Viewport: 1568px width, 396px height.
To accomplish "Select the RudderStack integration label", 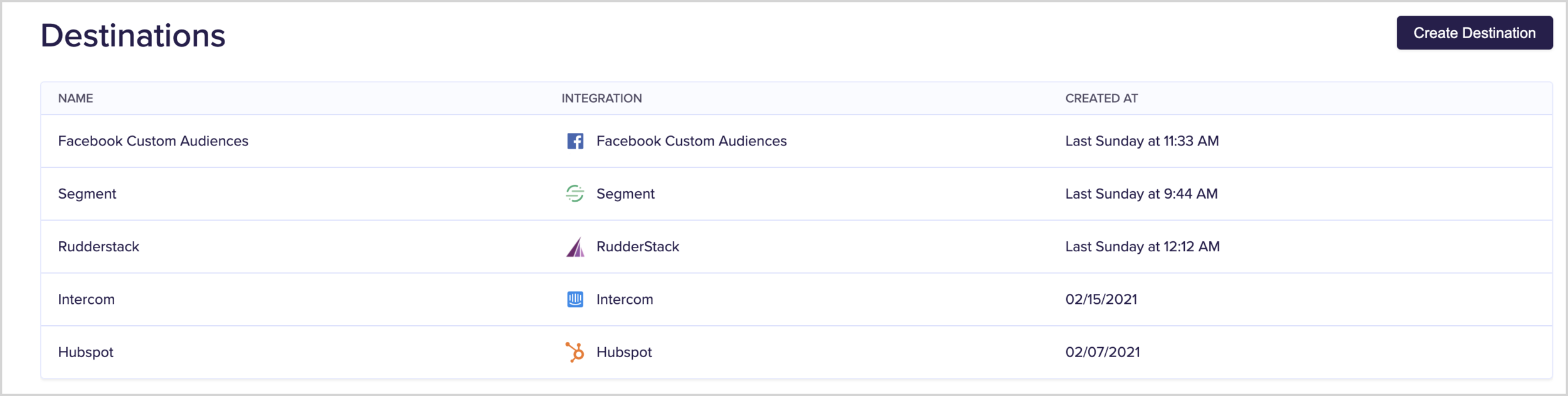I will pos(638,247).
